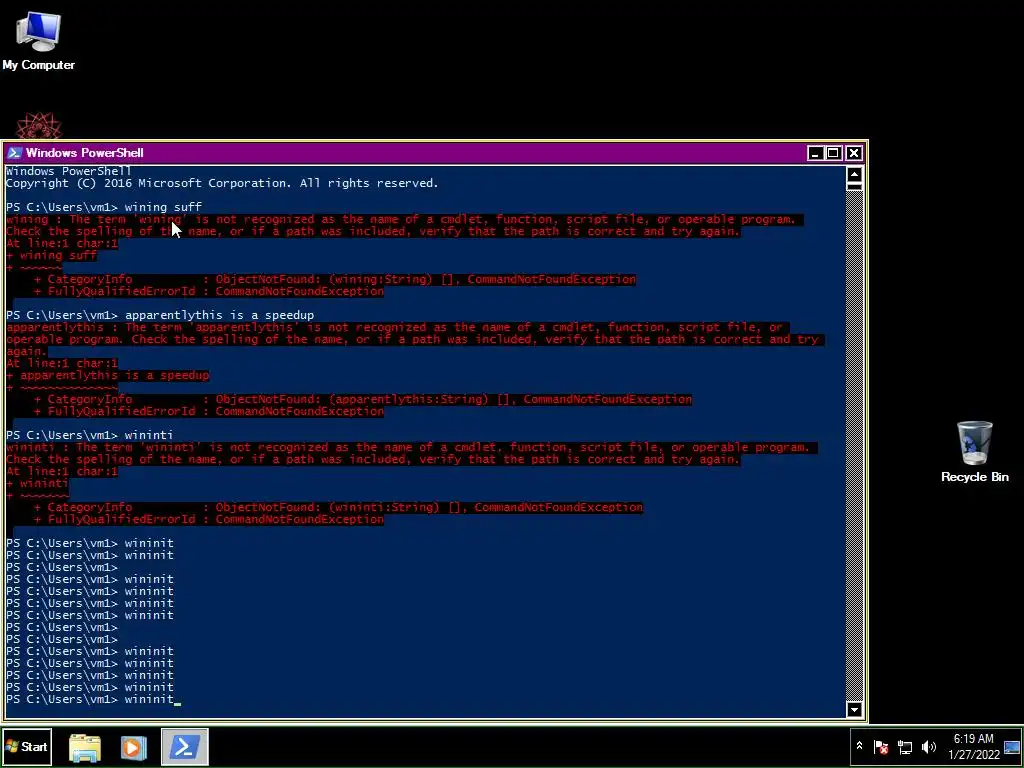
Task: Click the "Copyright (C) 2016 Microsoft Corporation" line
Action: pos(222,184)
